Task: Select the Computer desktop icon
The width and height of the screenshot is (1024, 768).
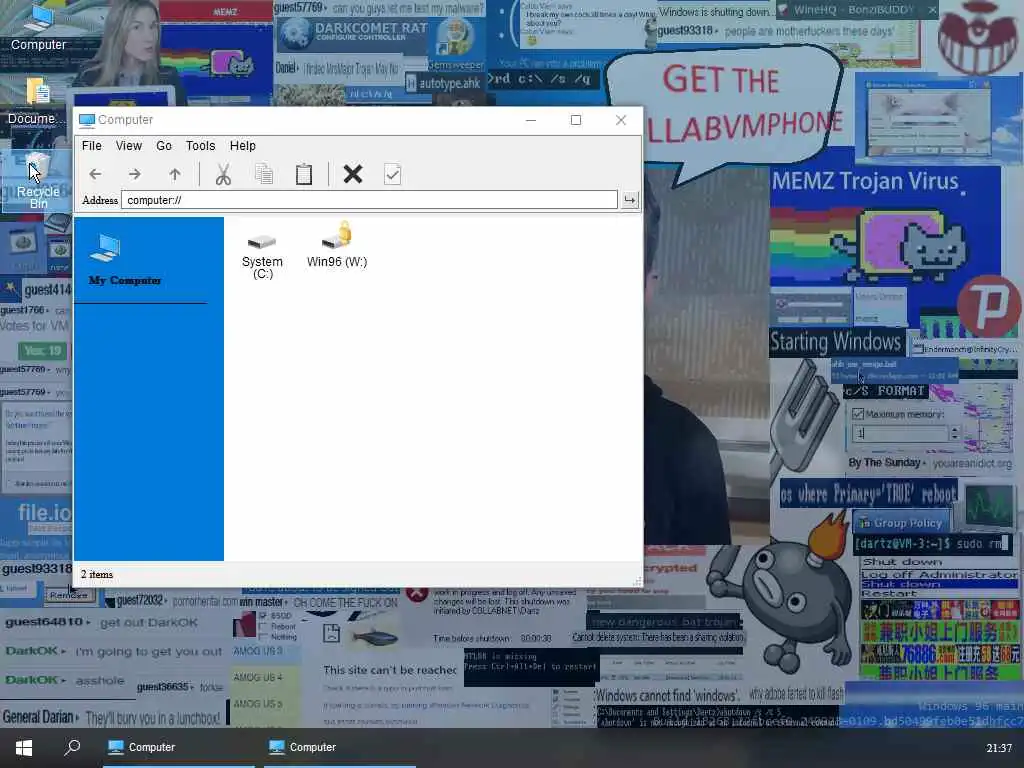Action: point(38,27)
